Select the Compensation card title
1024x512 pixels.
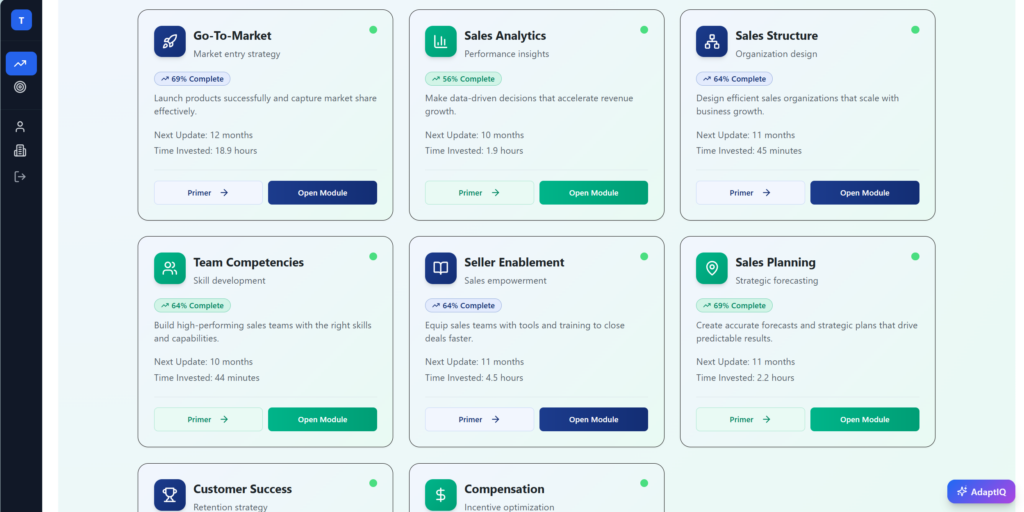(504, 489)
